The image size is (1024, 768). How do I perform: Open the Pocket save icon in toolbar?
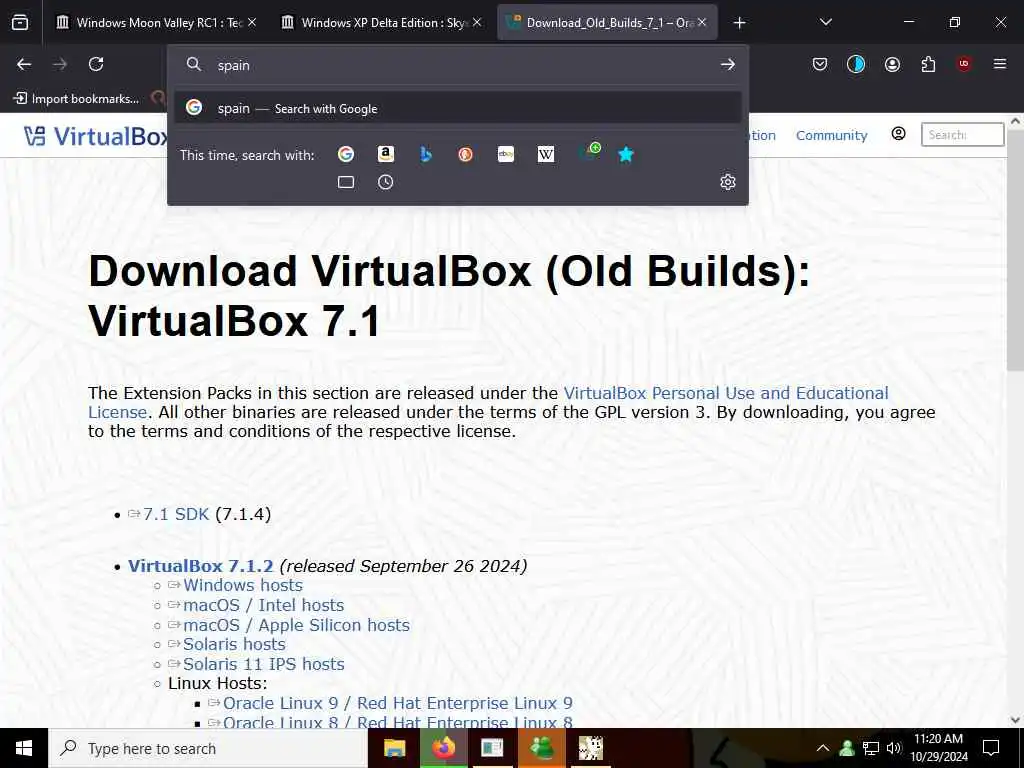[x=820, y=64]
